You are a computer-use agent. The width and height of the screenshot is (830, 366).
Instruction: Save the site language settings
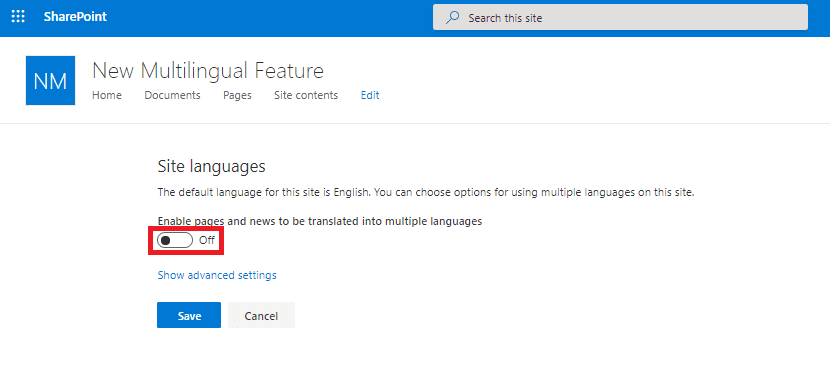click(189, 315)
